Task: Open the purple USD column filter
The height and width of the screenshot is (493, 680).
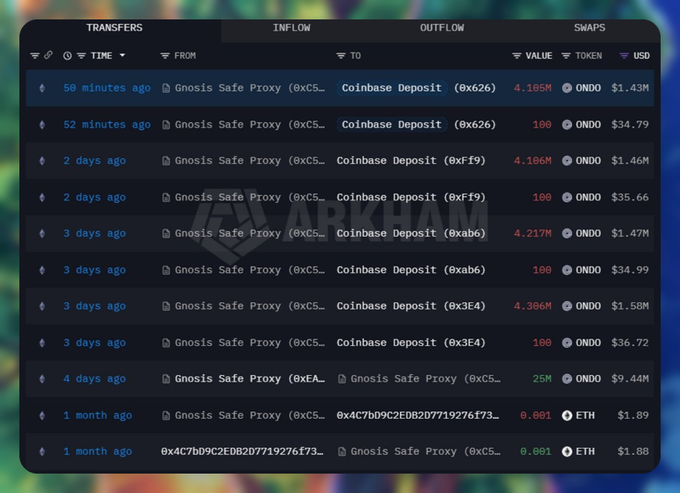Action: click(x=624, y=56)
